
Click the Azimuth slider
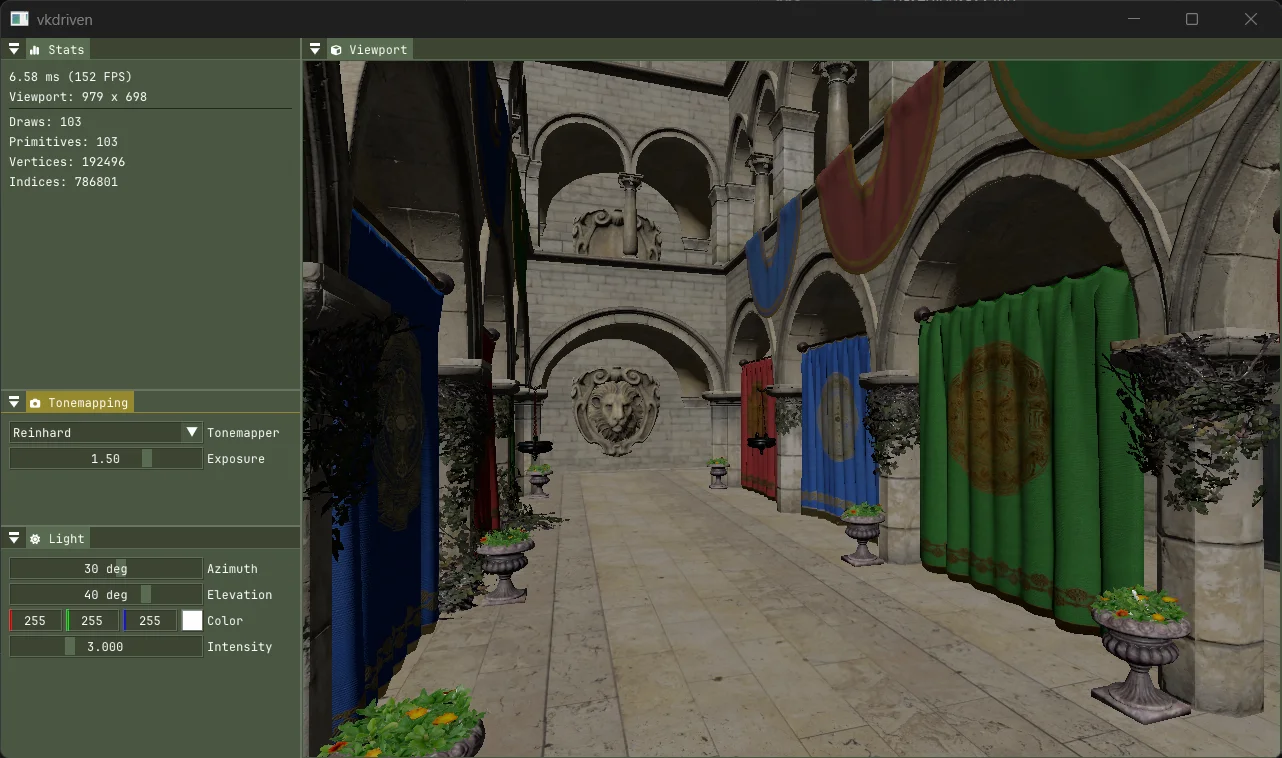(x=106, y=568)
